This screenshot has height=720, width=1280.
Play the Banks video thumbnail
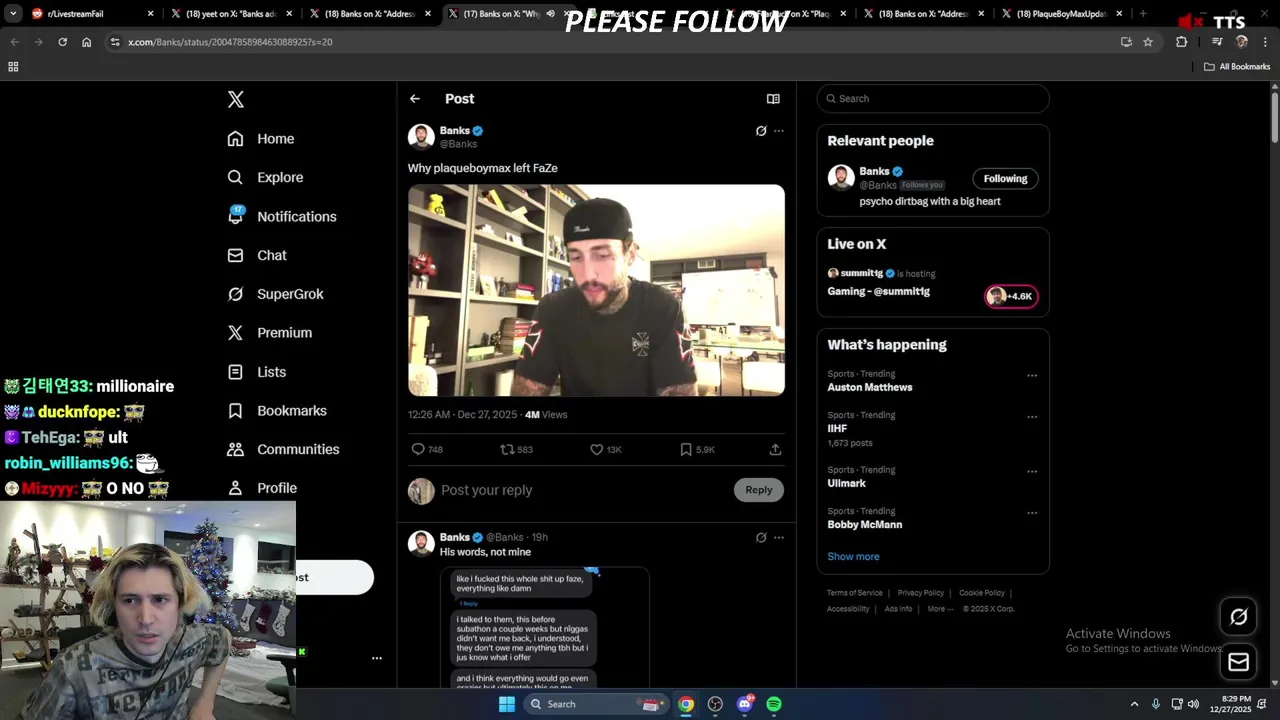point(596,290)
